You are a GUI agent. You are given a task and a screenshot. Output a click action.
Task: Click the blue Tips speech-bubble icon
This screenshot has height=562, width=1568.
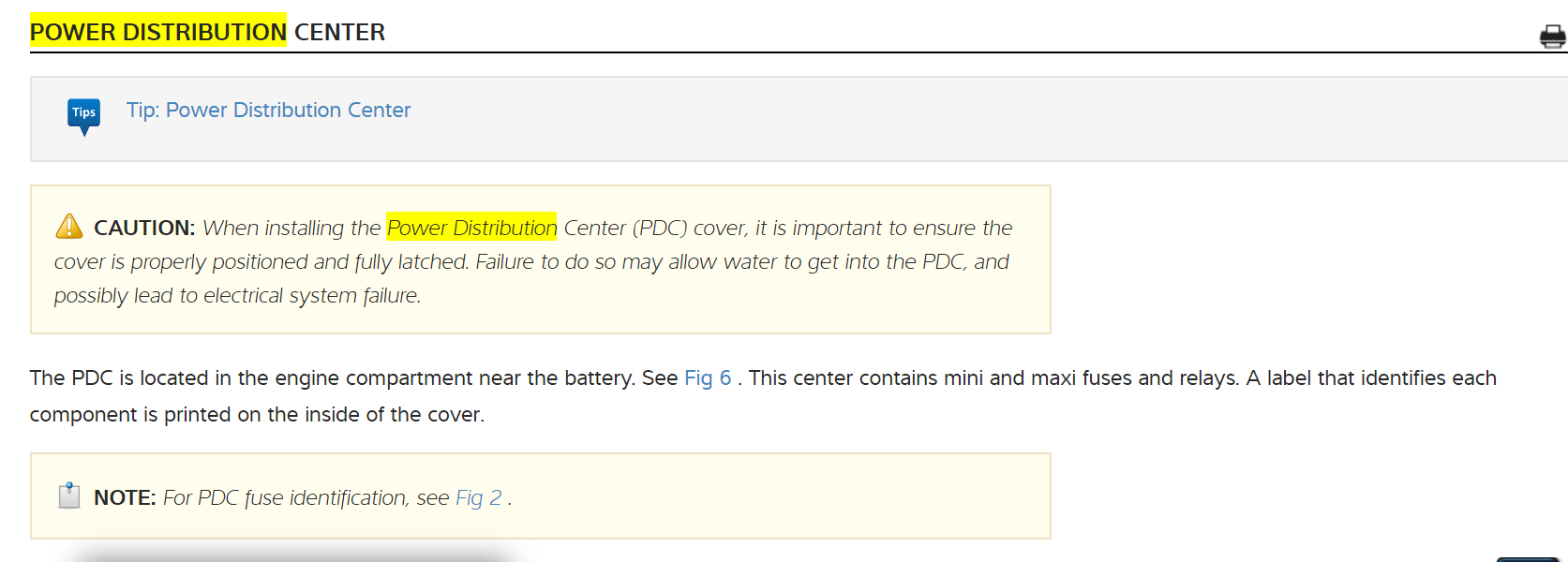coord(84,115)
